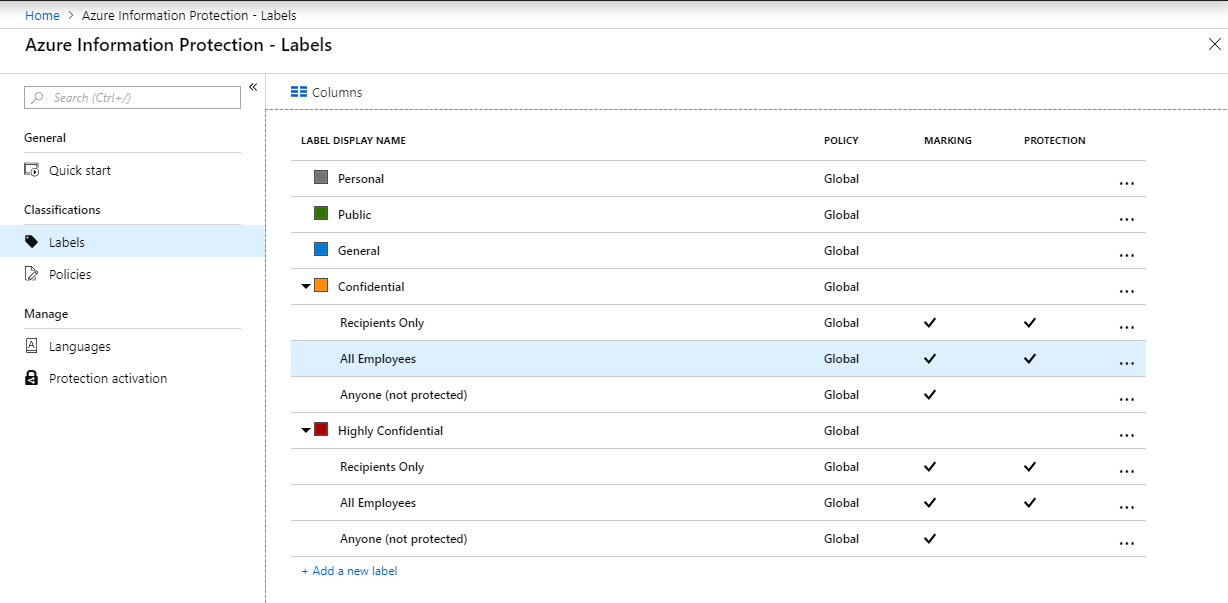This screenshot has height=603, width=1228.
Task: Click the Global policy cell for Public
Action: click(841, 215)
